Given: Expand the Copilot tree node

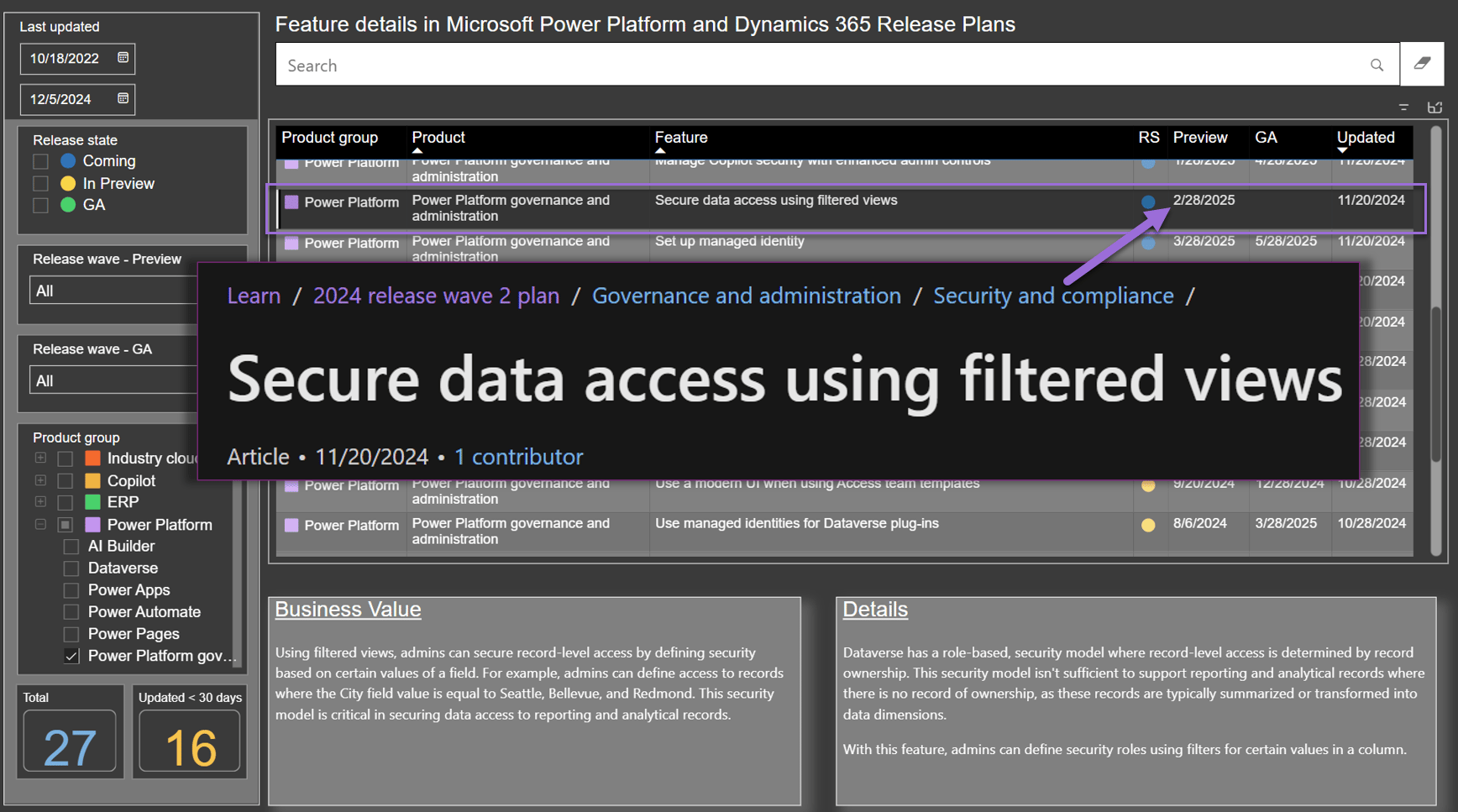Looking at the screenshot, I should pos(40,479).
